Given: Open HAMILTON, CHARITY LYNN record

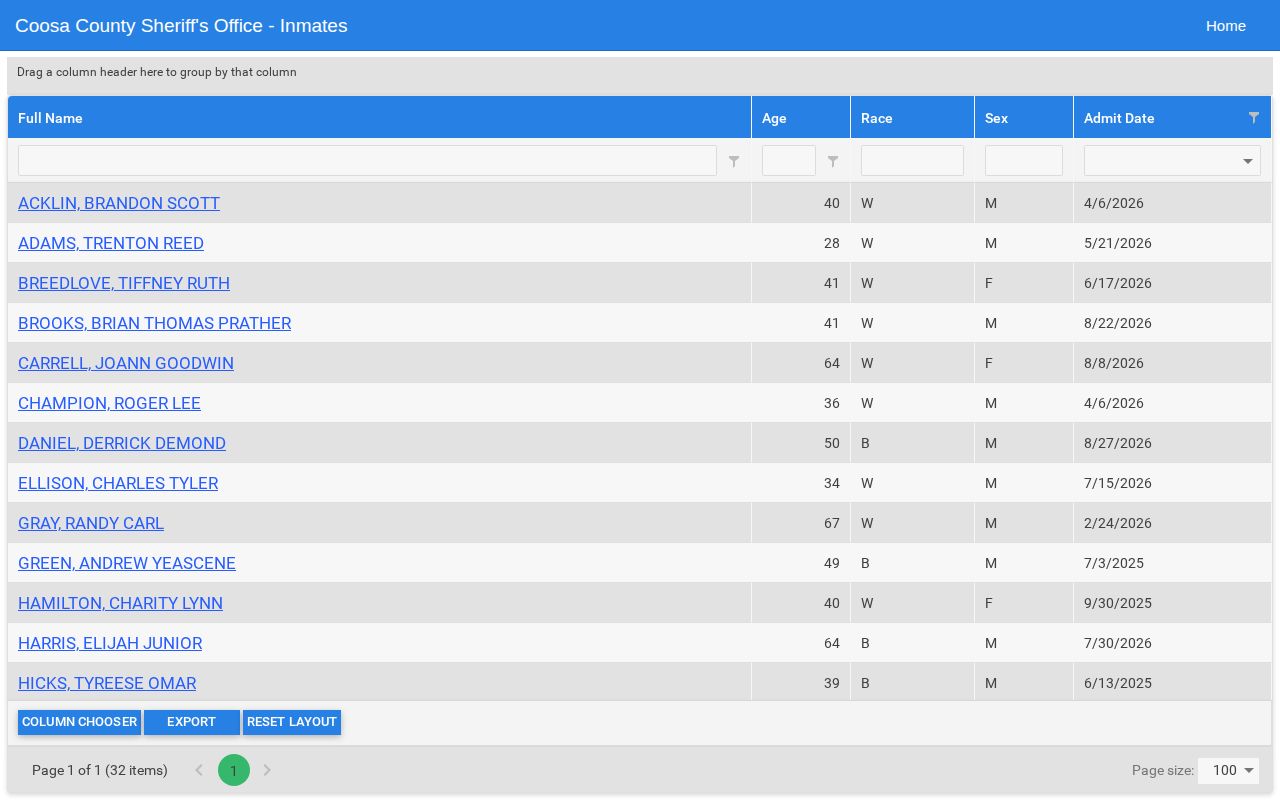Looking at the screenshot, I should [x=120, y=603].
